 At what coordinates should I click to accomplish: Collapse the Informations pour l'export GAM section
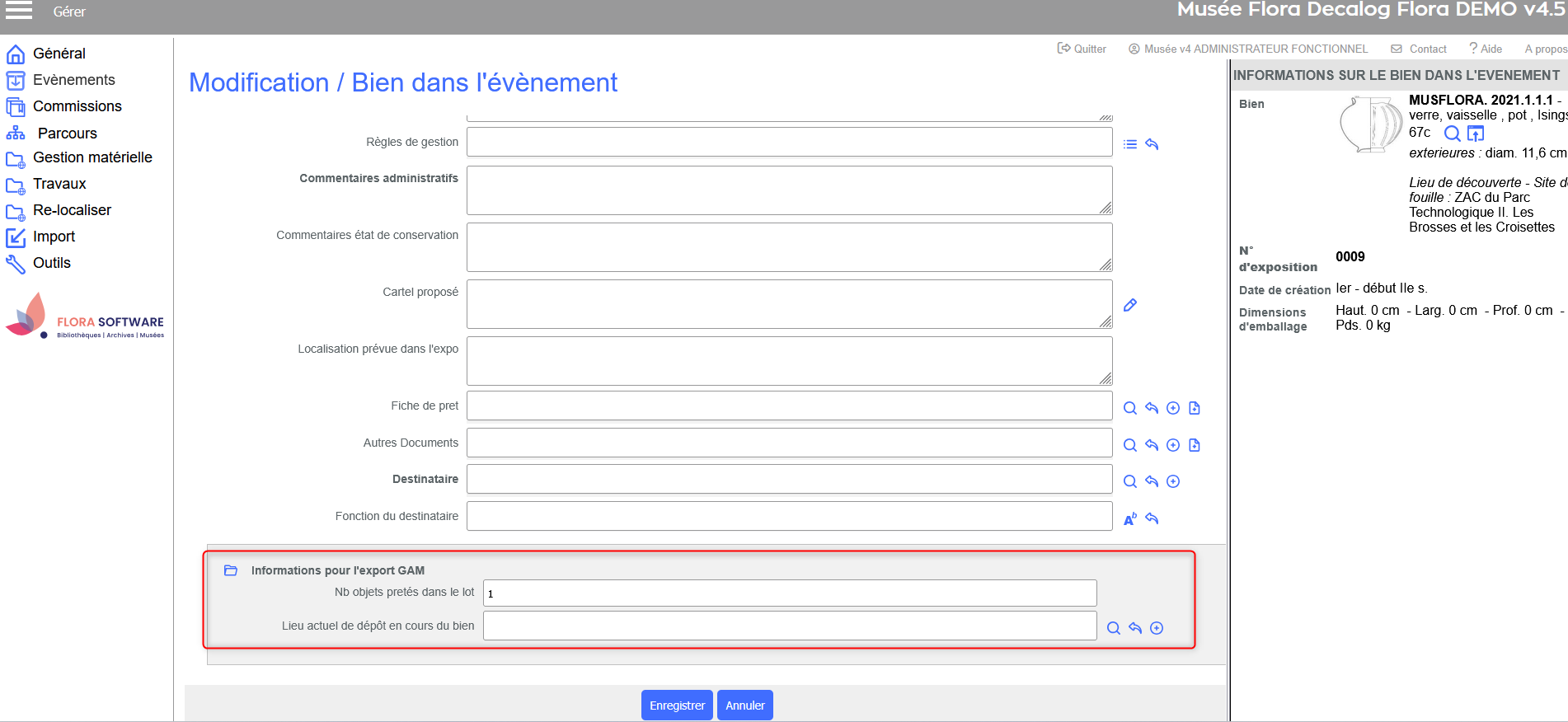[x=231, y=570]
